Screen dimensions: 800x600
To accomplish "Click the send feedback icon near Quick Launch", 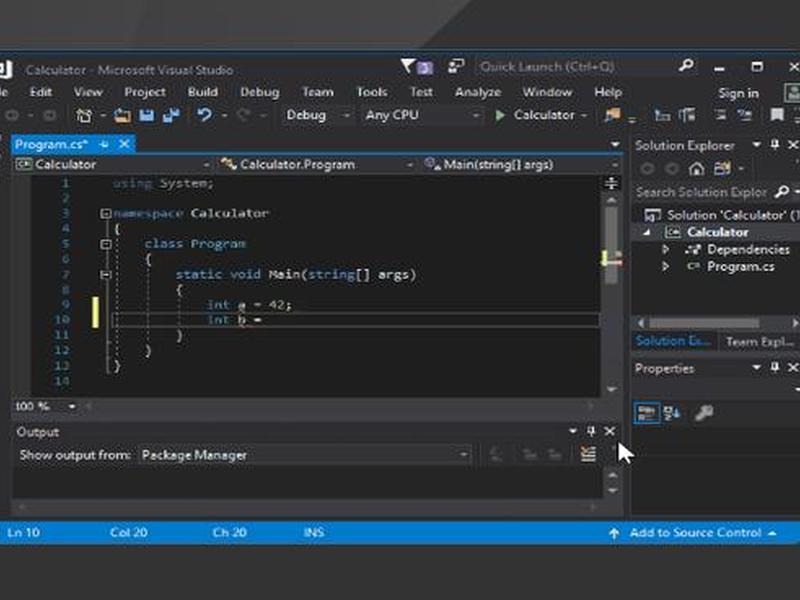I will click(x=456, y=66).
